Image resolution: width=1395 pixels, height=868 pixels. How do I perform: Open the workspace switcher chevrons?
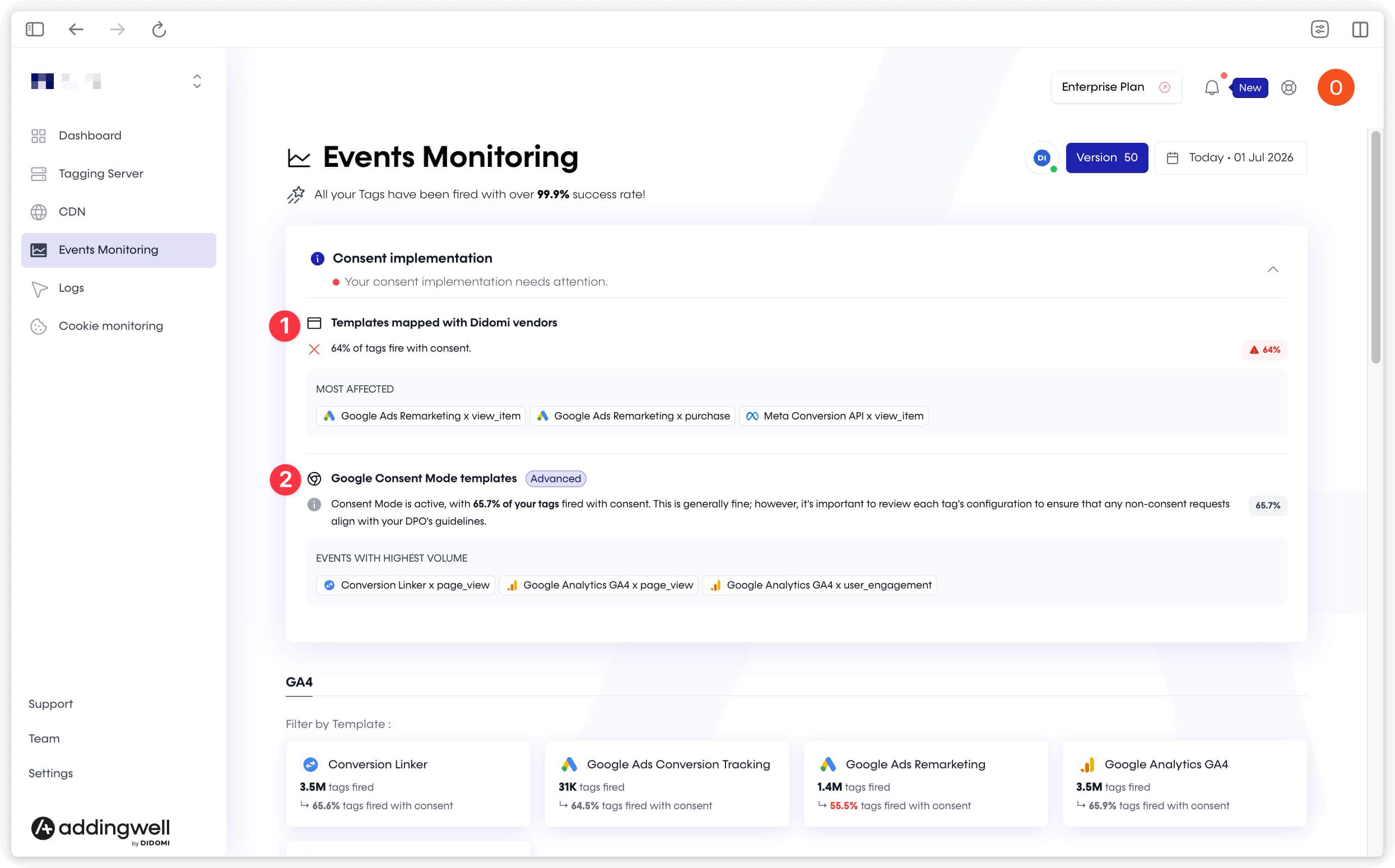pyautogui.click(x=197, y=81)
